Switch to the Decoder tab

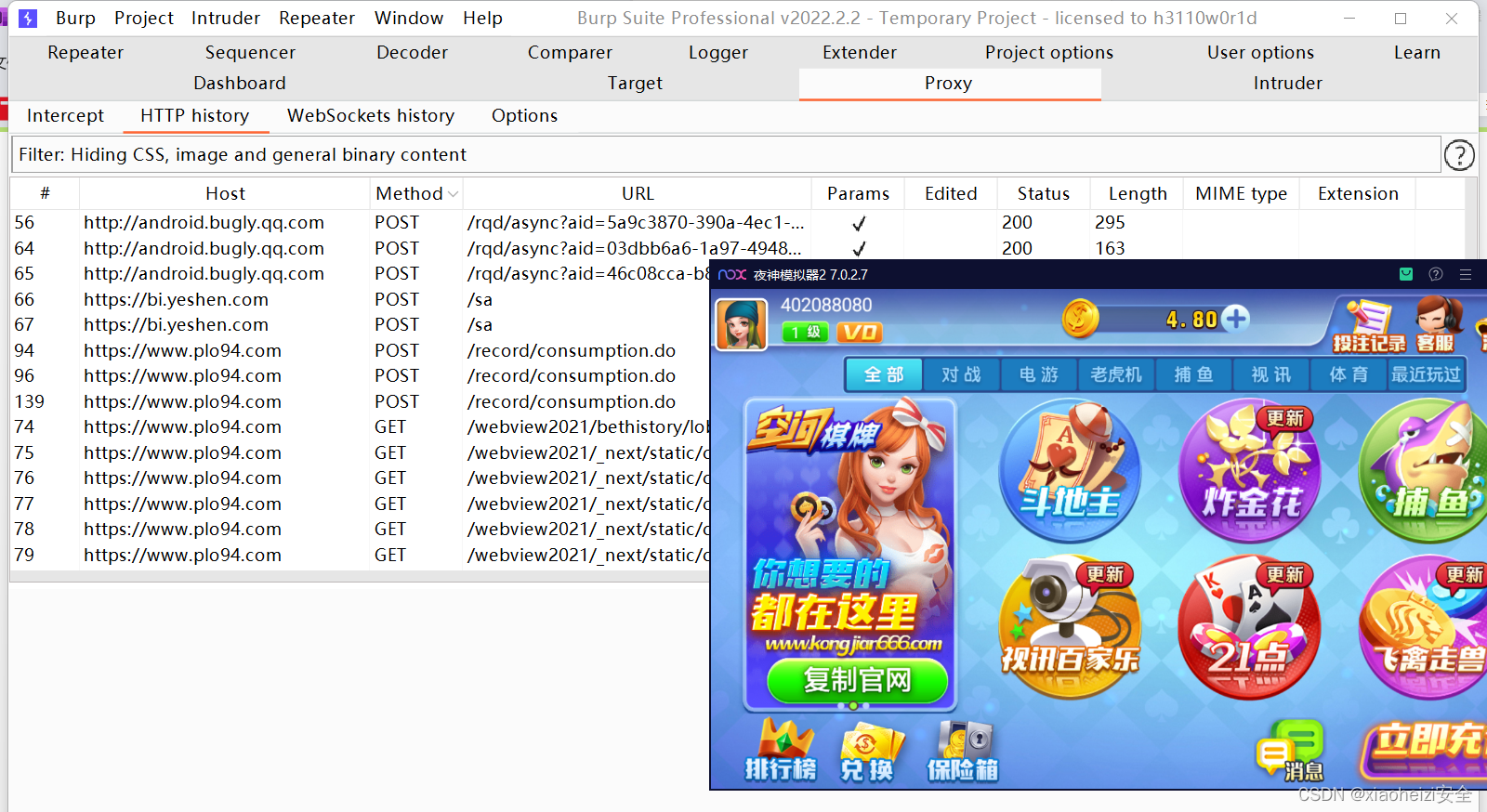point(412,53)
